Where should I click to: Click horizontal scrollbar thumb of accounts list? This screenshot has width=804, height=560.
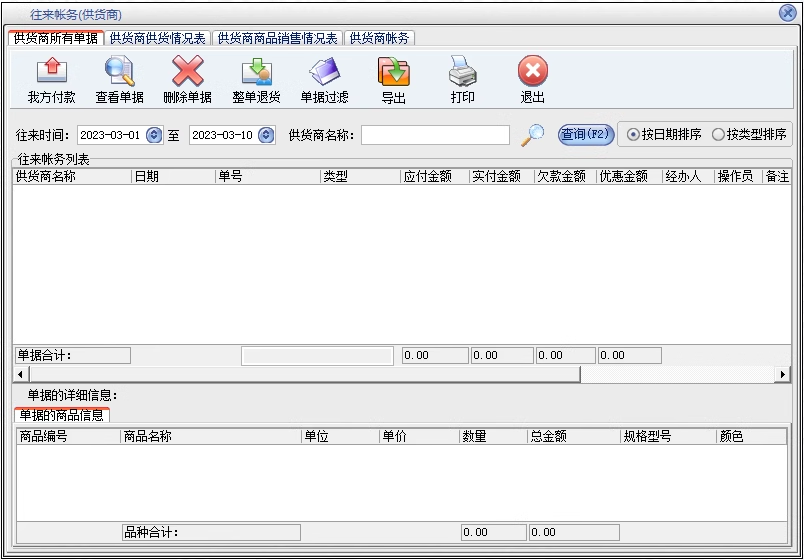303,374
